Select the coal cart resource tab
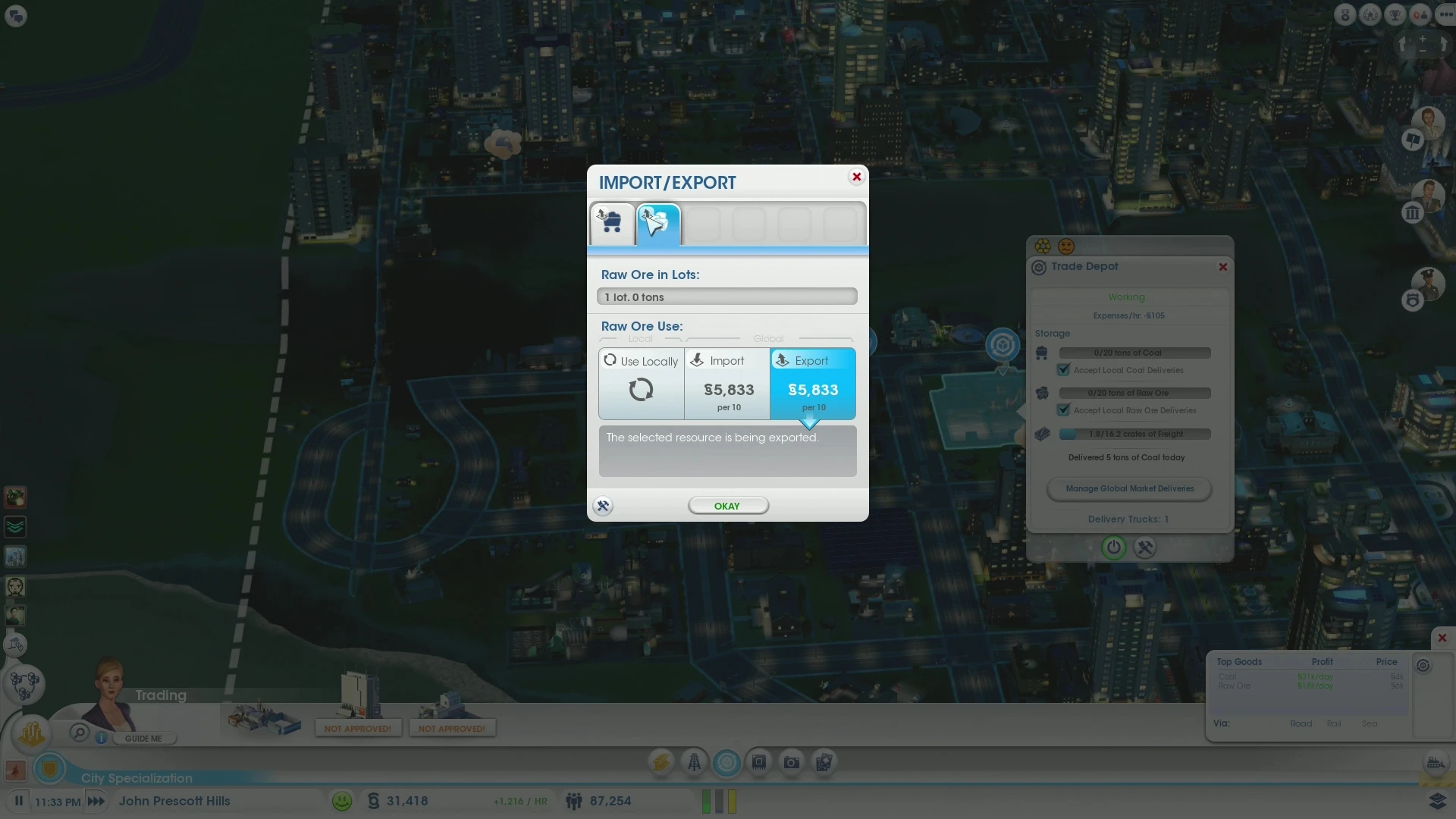 [611, 224]
